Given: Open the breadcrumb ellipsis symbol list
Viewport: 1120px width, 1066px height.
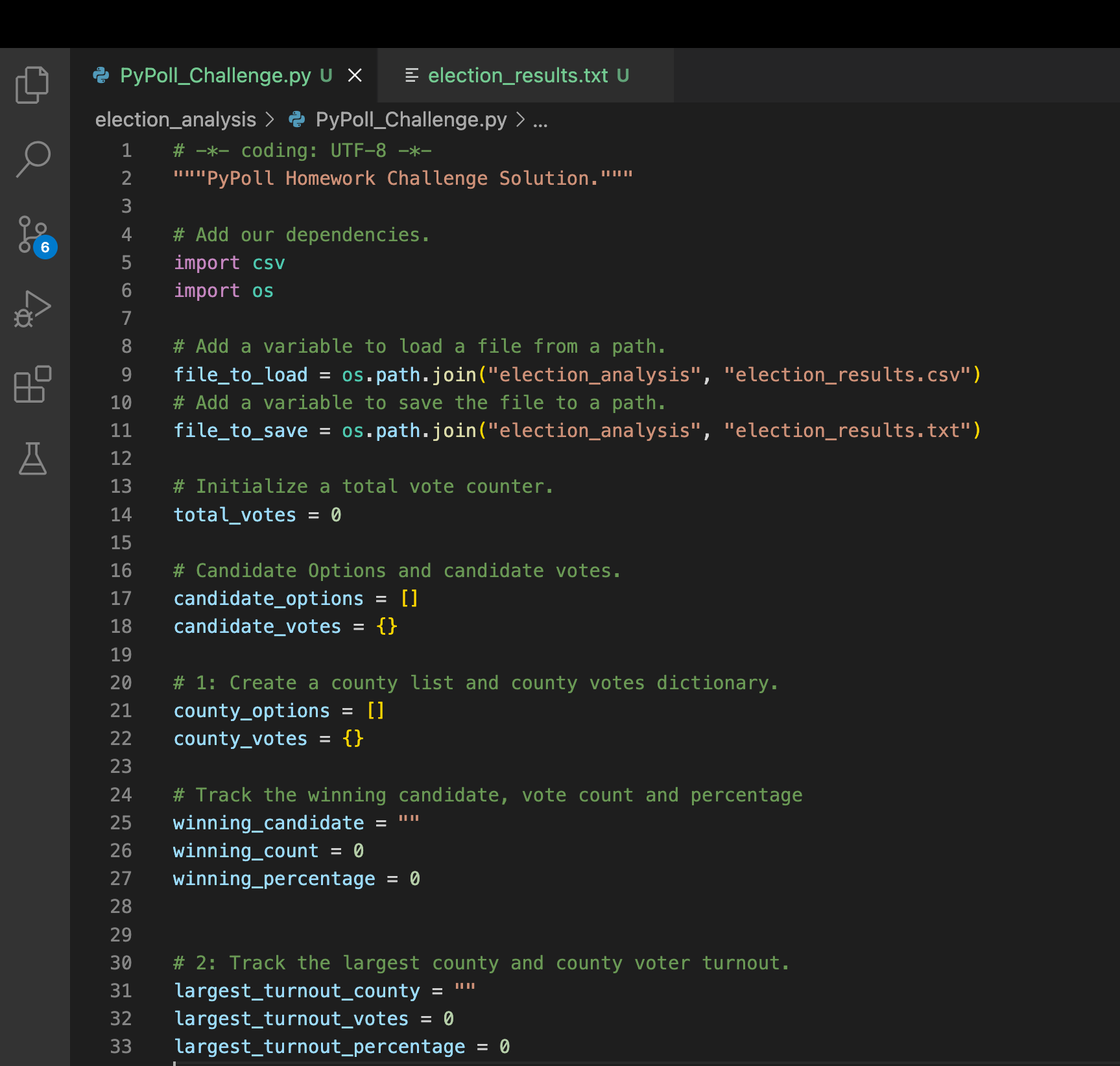Looking at the screenshot, I should 540,121.
